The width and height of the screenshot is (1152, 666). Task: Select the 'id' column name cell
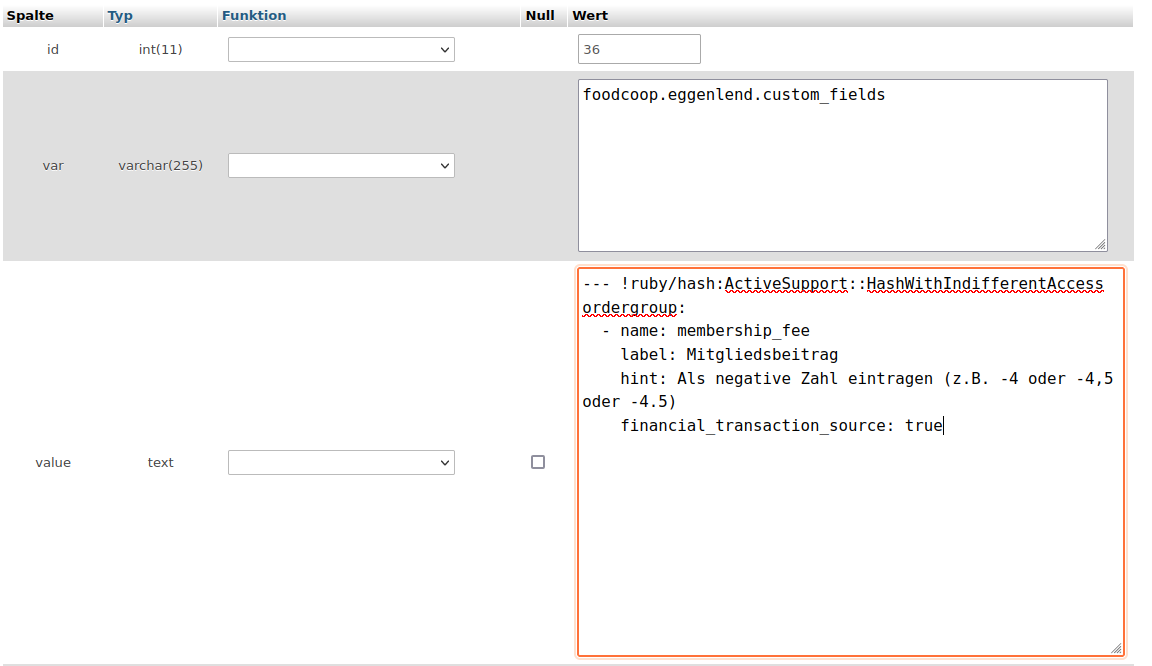53,50
